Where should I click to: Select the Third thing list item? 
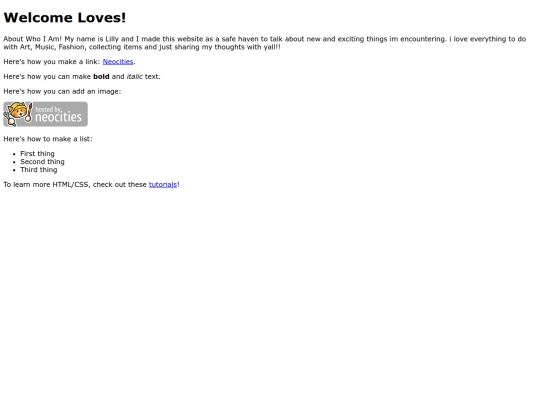point(39,169)
